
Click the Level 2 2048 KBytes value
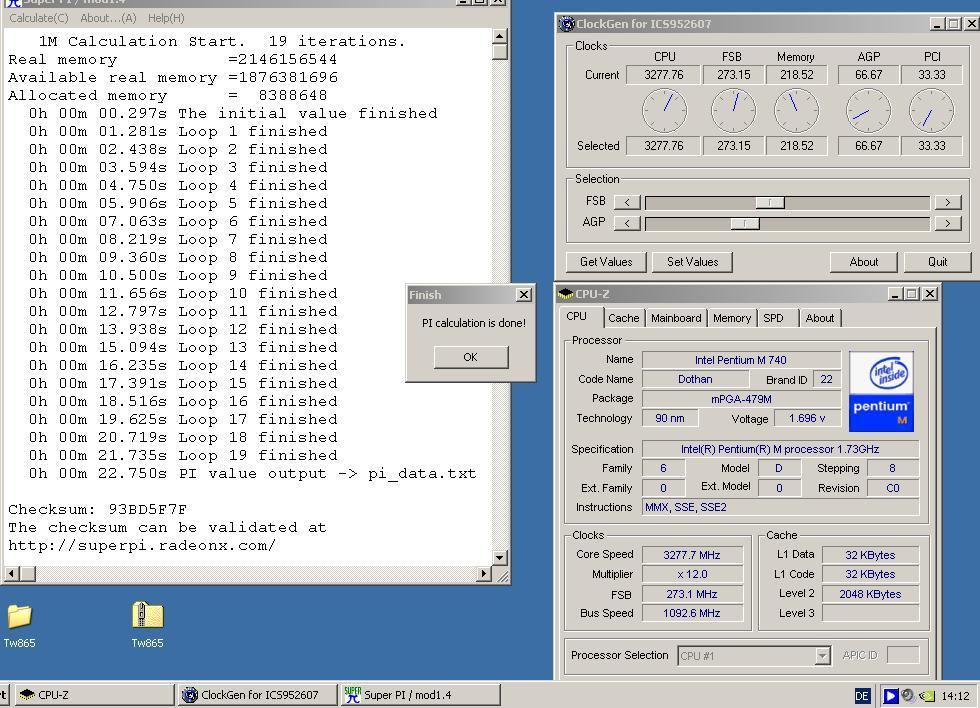click(870, 594)
